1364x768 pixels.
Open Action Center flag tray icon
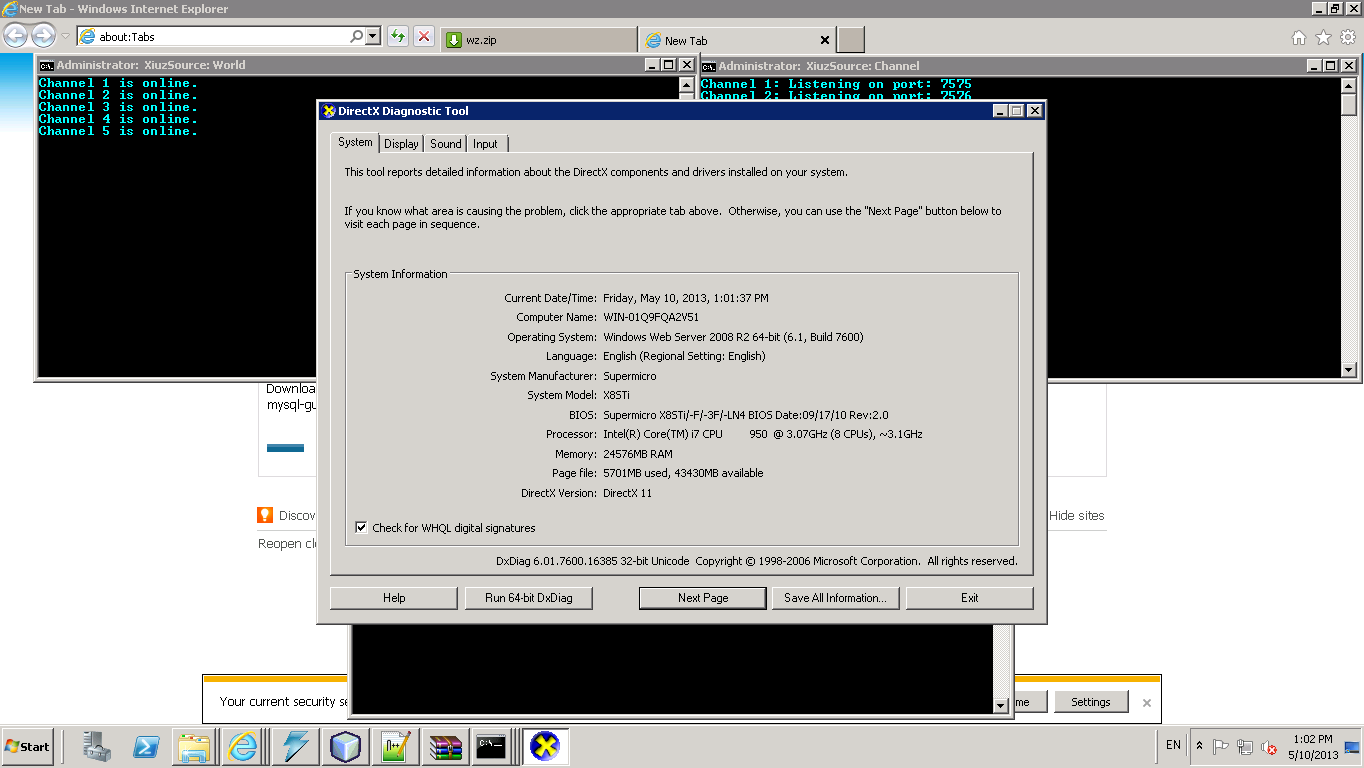click(1221, 747)
